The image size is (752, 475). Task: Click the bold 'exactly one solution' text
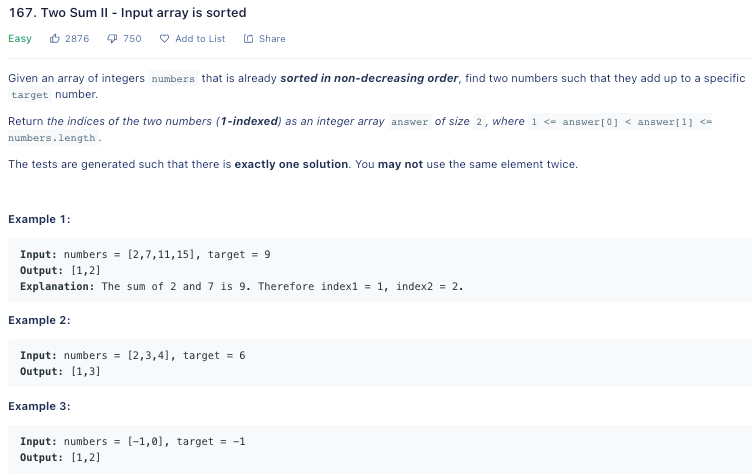[291, 164]
